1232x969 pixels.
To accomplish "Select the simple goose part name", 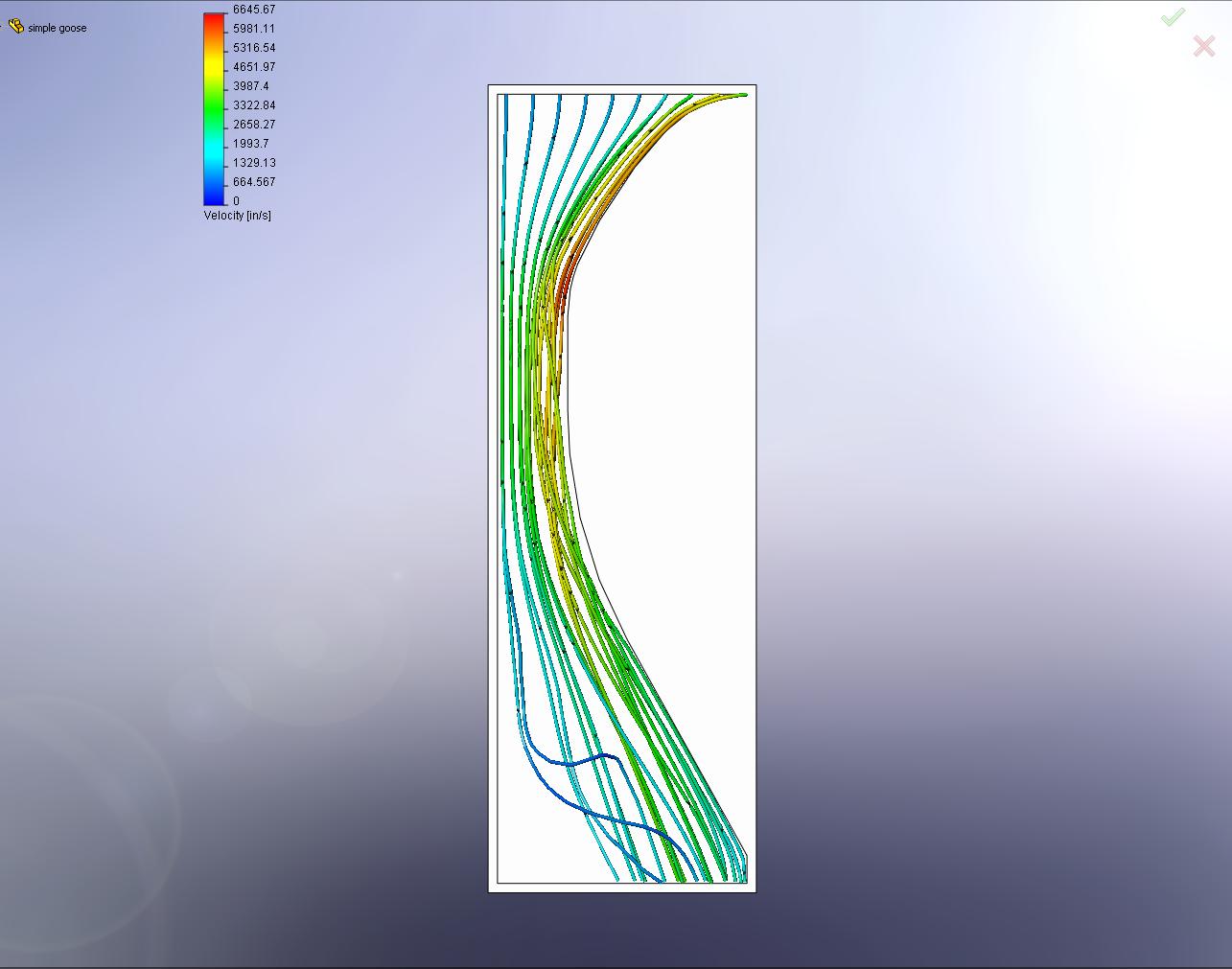I will click(58, 28).
